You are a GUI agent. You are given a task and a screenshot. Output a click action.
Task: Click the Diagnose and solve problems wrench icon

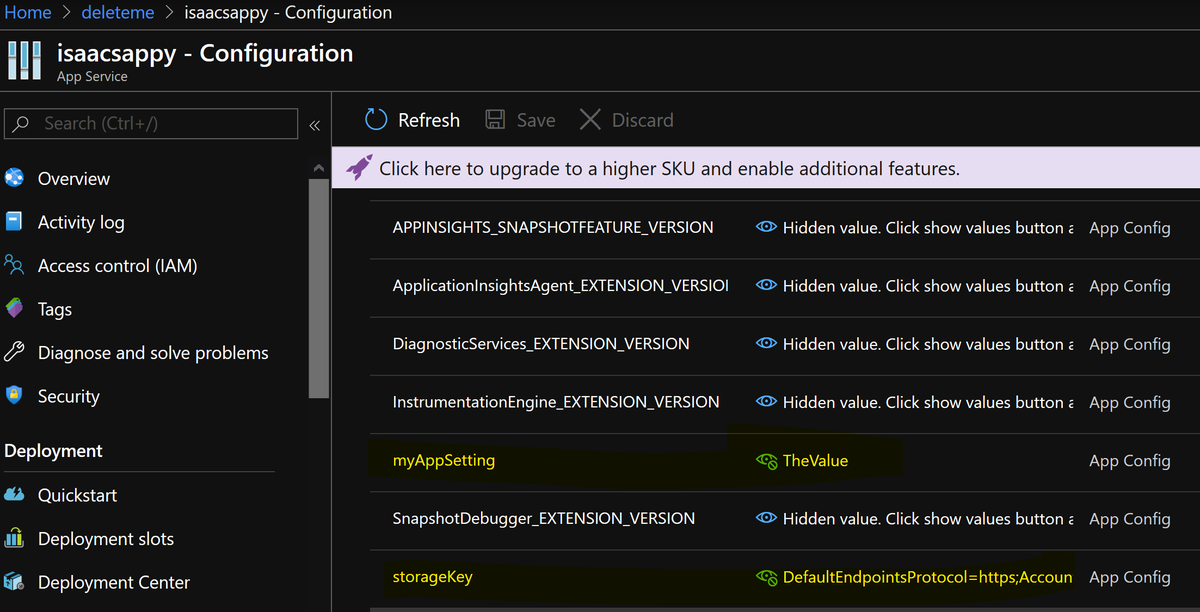[x=14, y=352]
